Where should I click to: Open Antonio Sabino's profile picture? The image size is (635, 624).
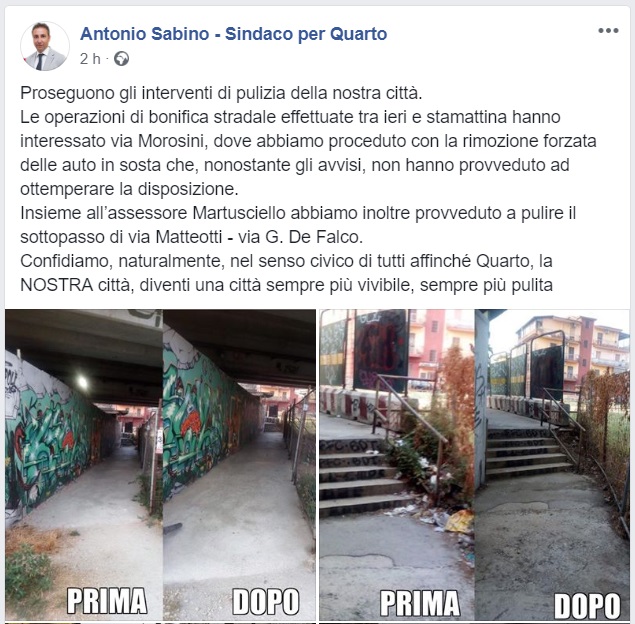tap(45, 46)
